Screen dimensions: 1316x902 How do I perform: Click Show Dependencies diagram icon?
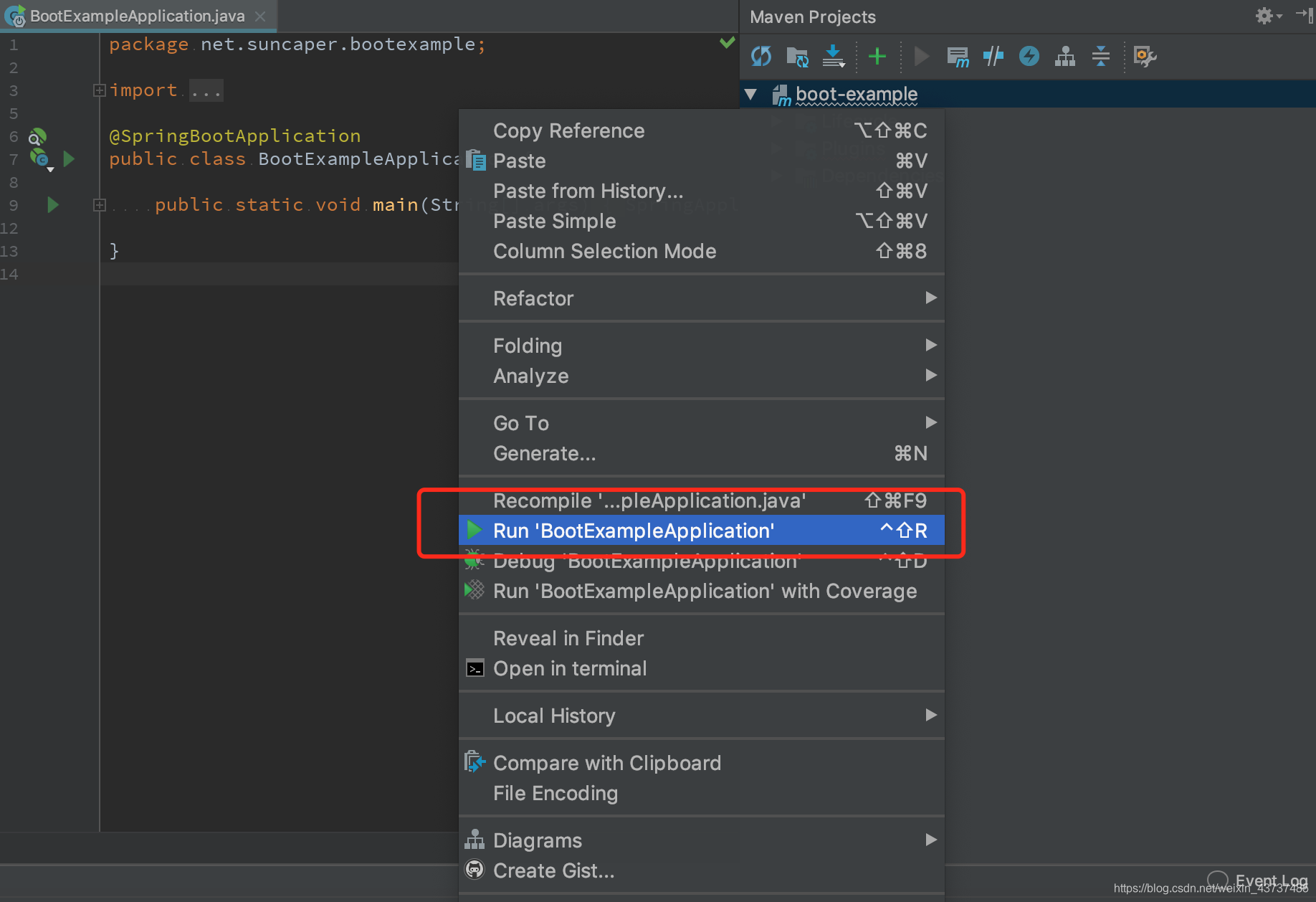click(x=1065, y=56)
